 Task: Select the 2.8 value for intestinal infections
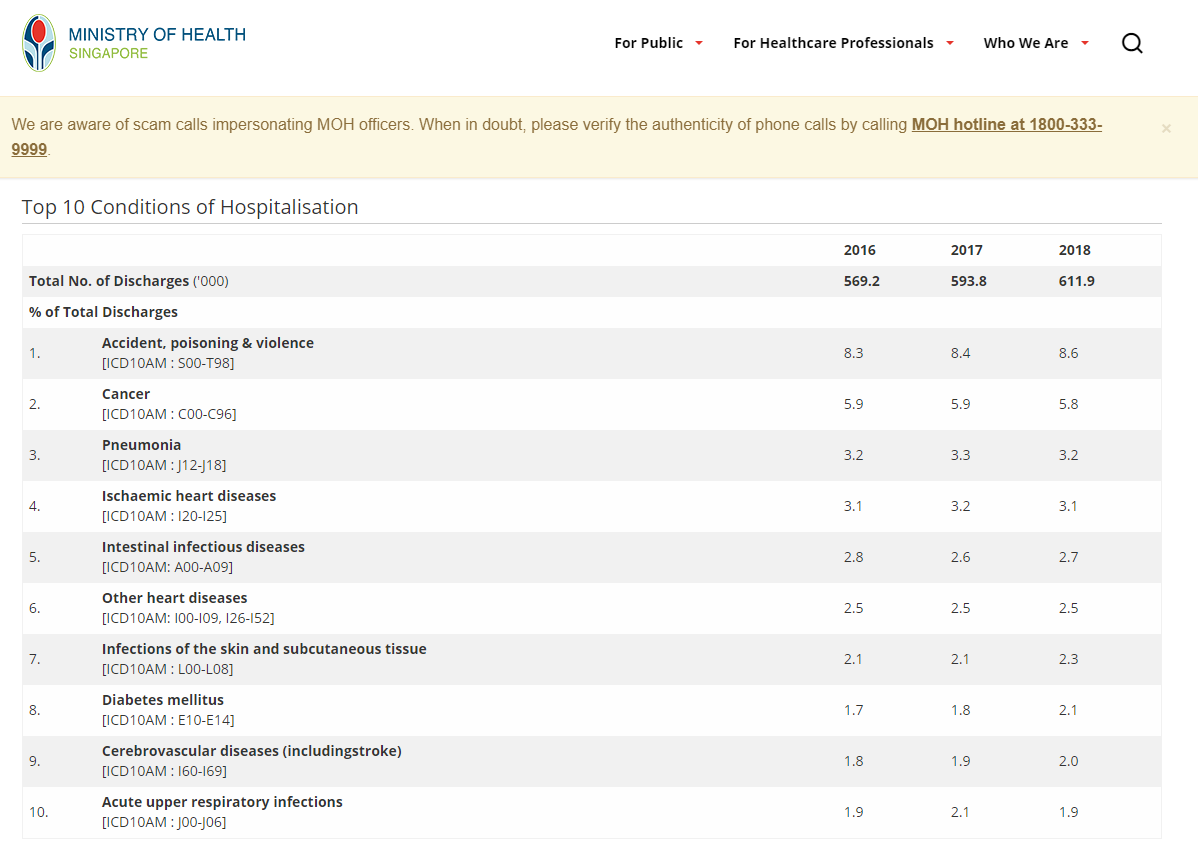tap(853, 557)
